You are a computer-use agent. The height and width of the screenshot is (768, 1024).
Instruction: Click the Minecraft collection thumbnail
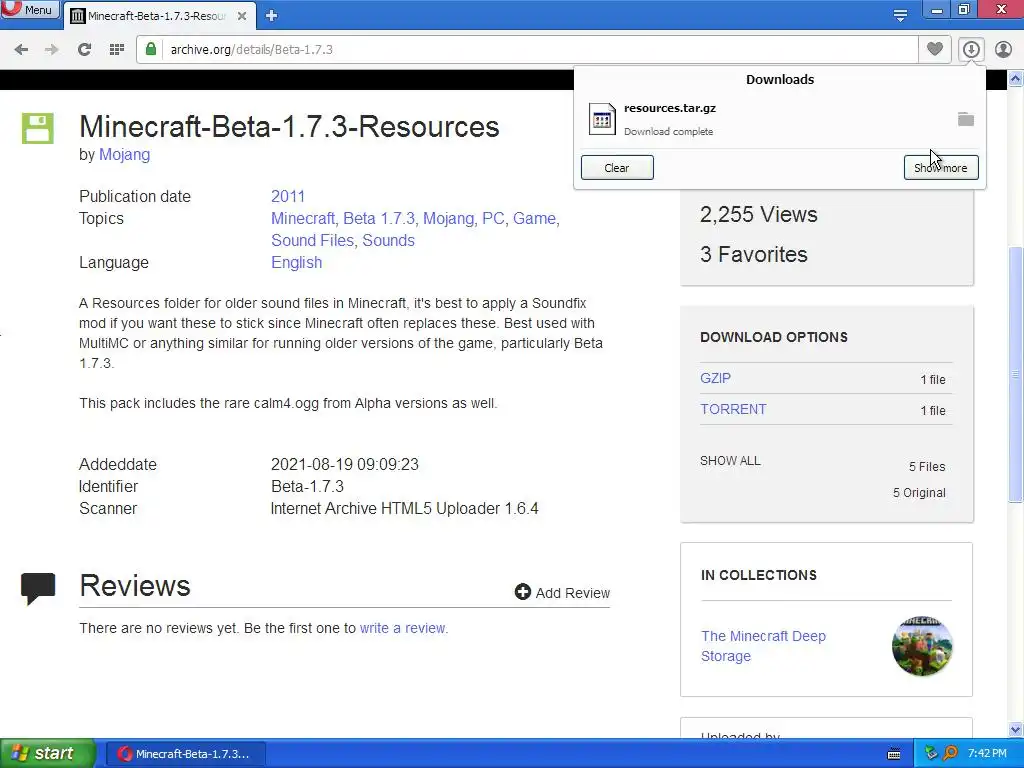922,646
